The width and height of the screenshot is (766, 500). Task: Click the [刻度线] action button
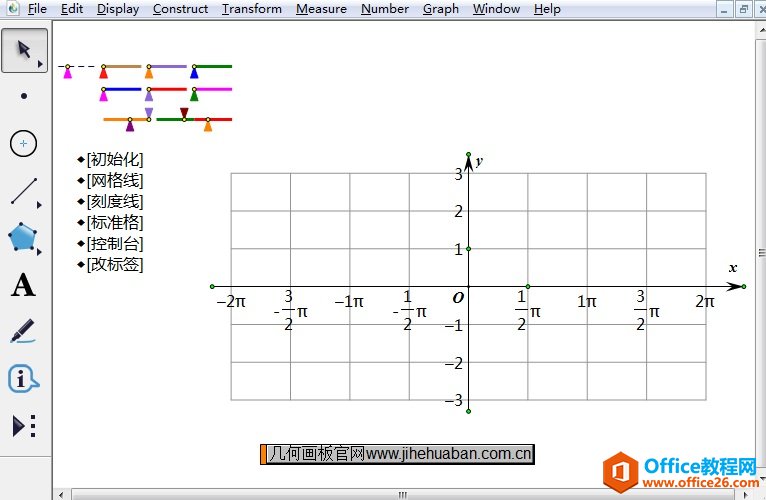pos(110,201)
